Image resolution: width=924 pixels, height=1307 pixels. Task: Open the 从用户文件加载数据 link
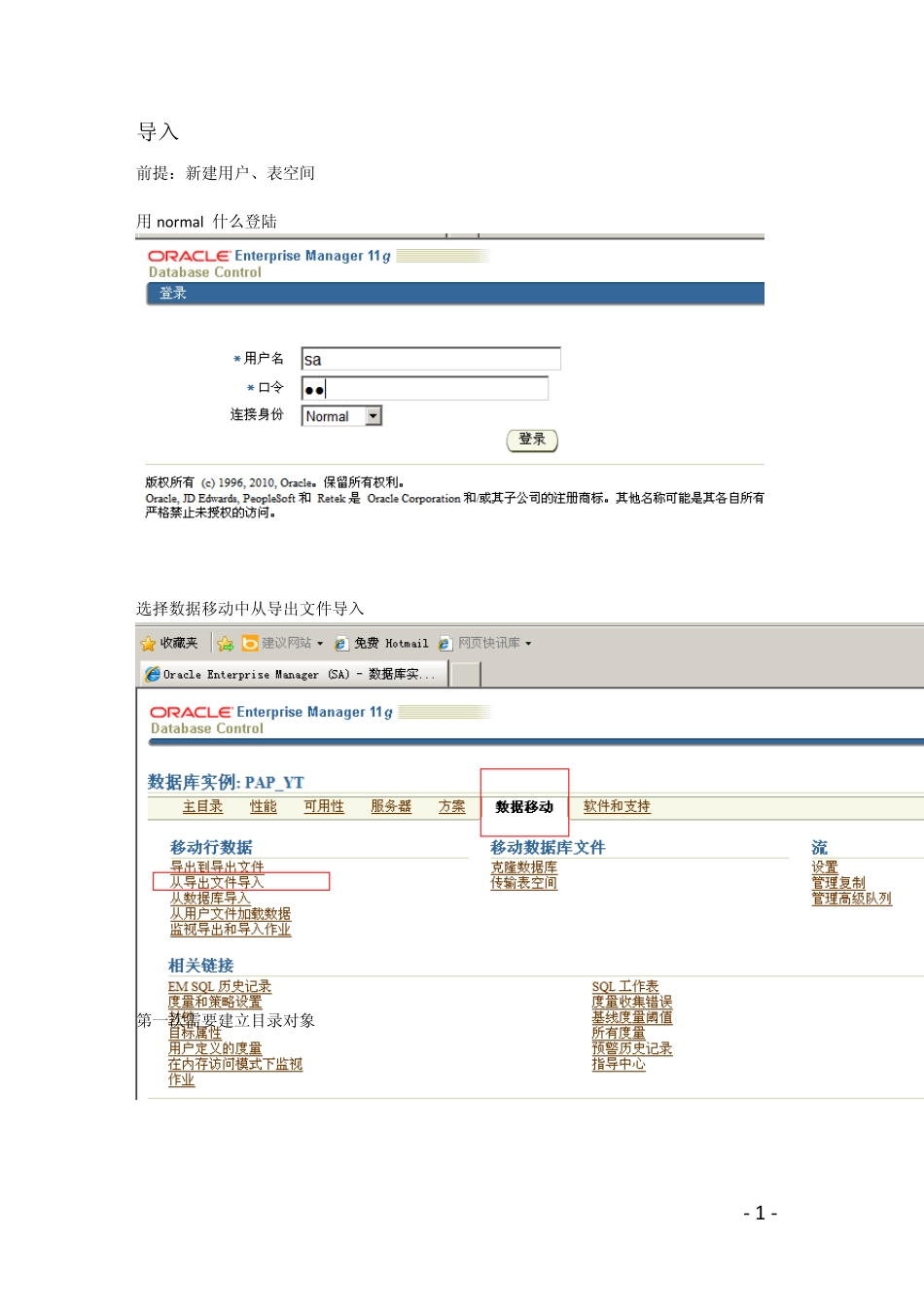231,914
